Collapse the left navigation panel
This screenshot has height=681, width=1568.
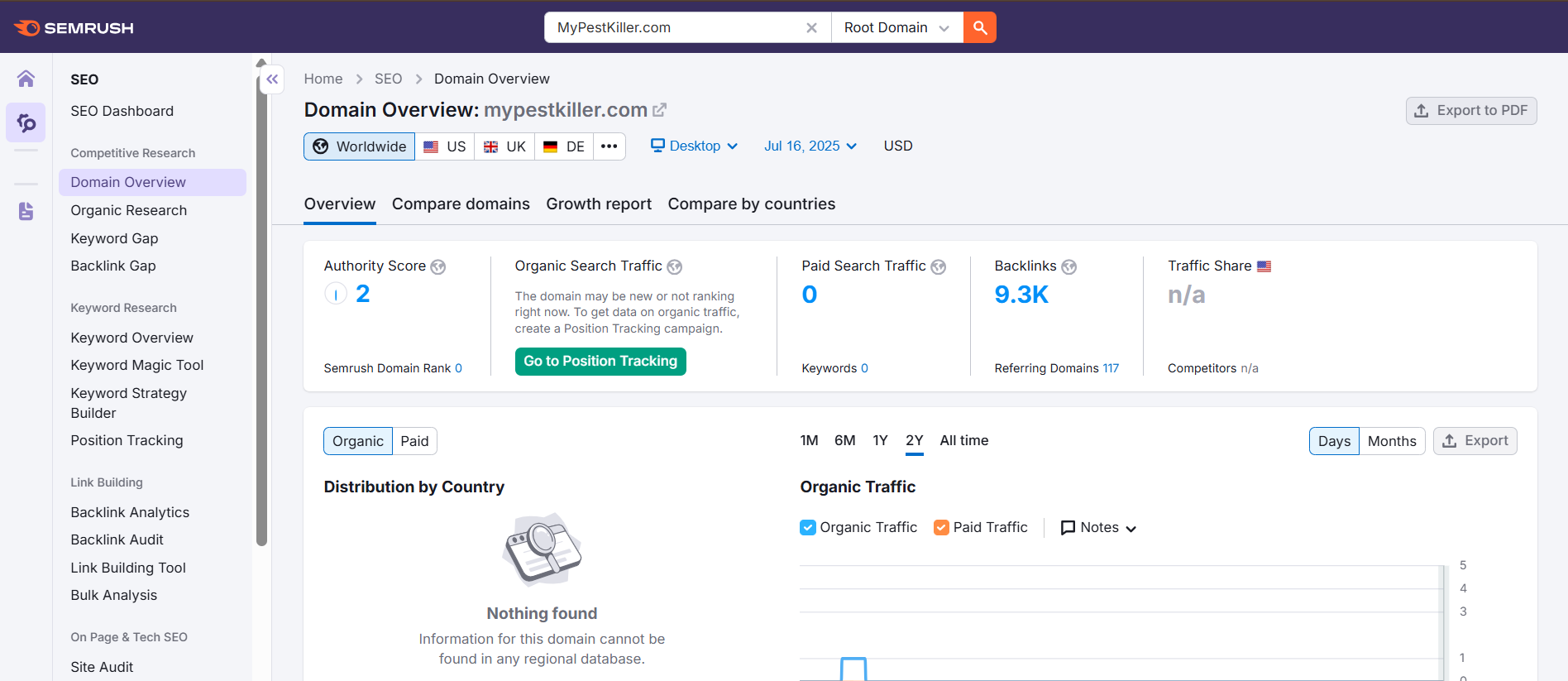coord(272,79)
